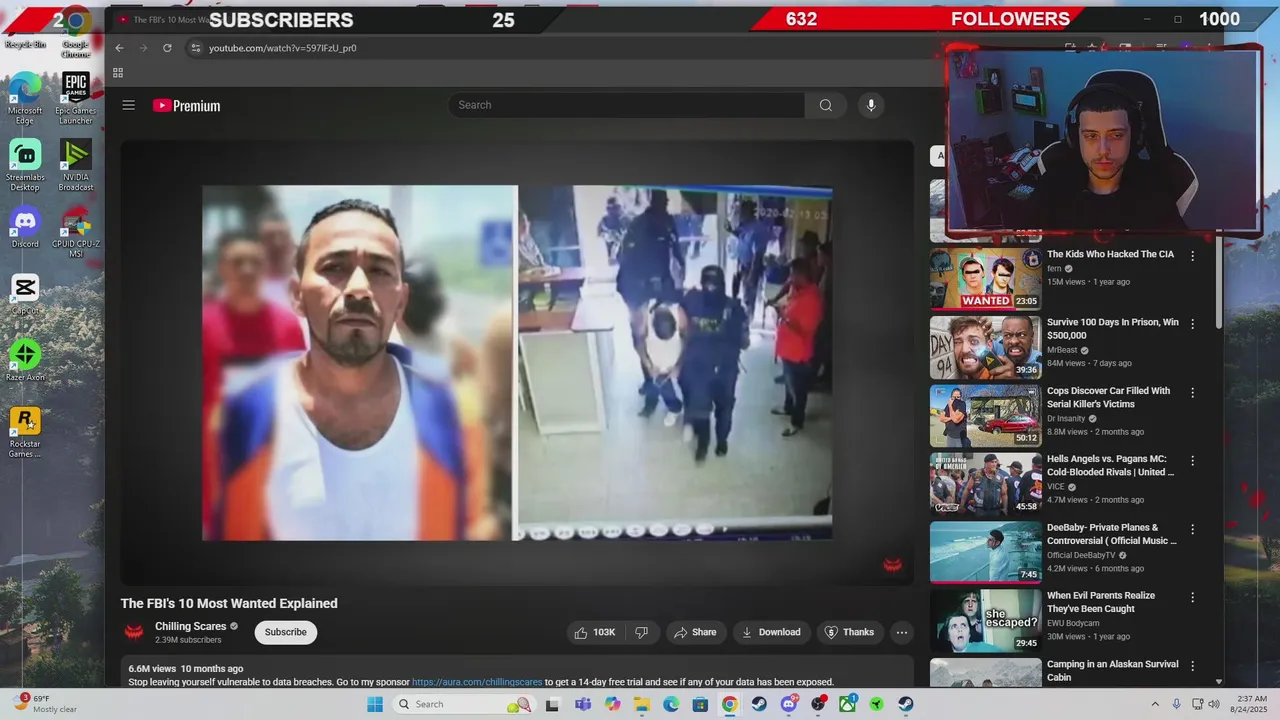This screenshot has width=1280, height=720.
Task: Click the address bar URL
Action: 282,48
